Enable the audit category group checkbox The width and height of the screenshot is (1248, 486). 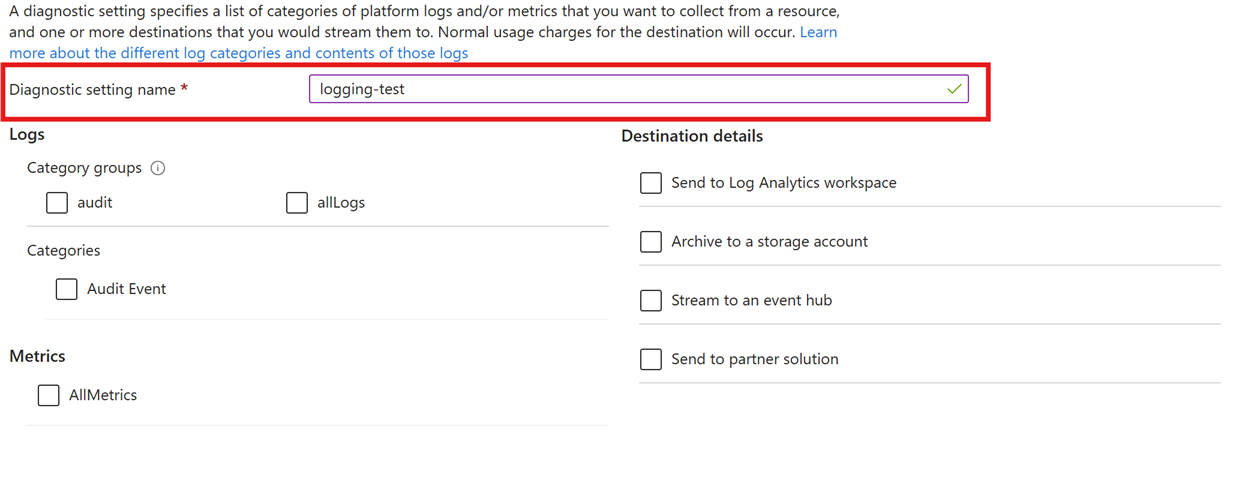pos(57,203)
